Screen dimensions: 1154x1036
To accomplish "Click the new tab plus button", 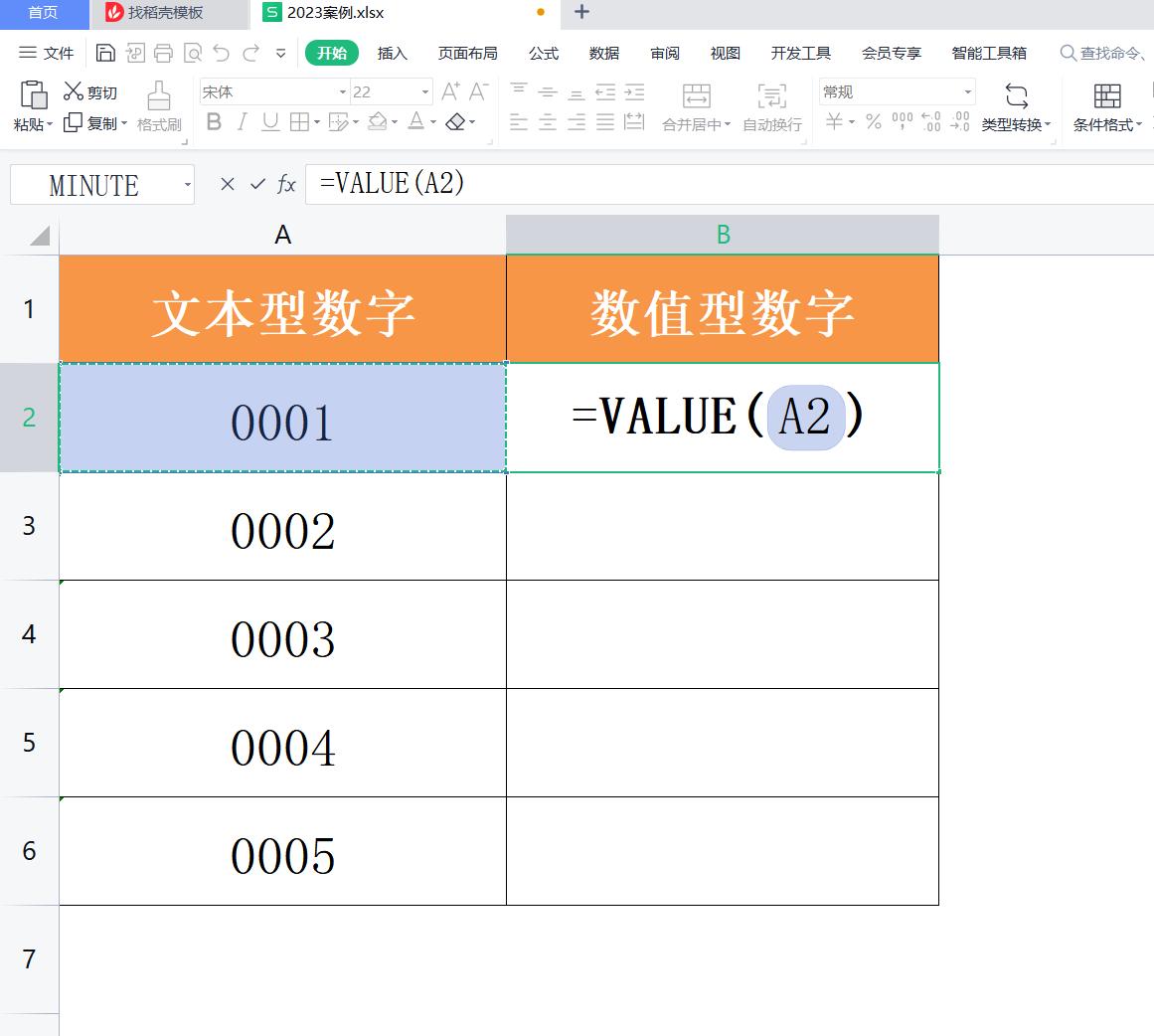I will [581, 12].
